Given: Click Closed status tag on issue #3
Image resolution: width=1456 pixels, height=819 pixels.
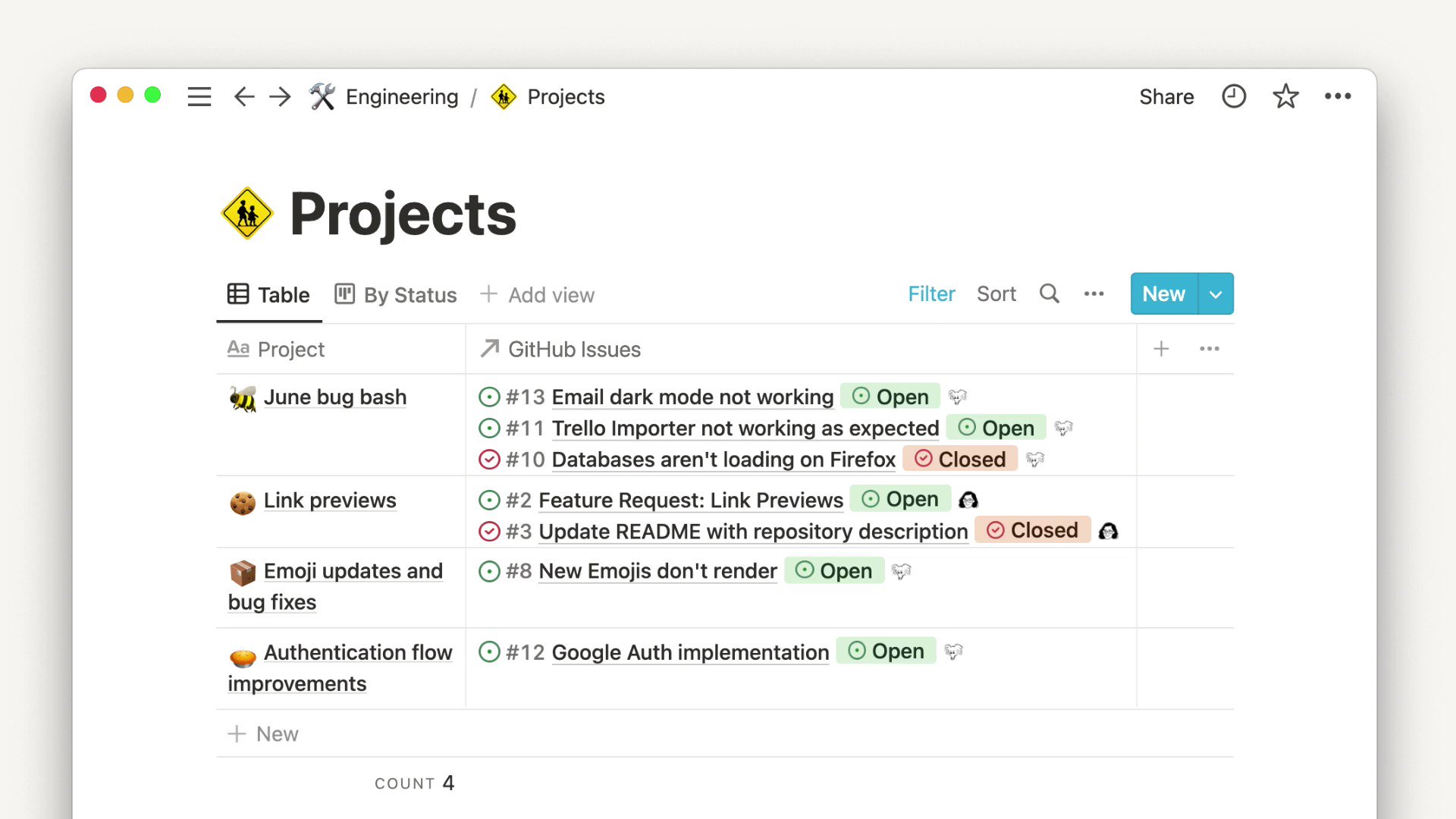Looking at the screenshot, I should pos(1032,530).
